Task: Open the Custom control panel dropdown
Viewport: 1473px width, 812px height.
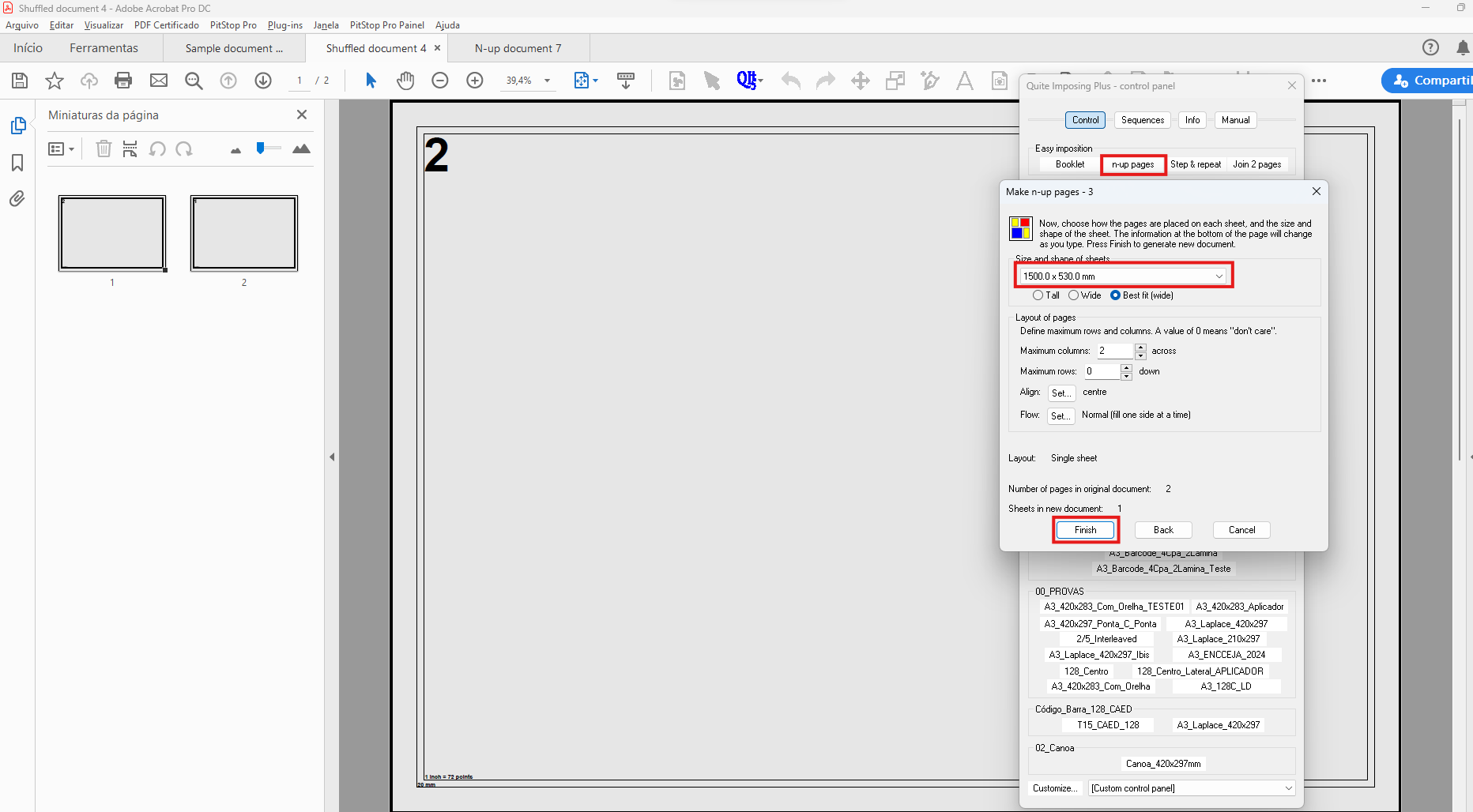Action: coord(1192,788)
